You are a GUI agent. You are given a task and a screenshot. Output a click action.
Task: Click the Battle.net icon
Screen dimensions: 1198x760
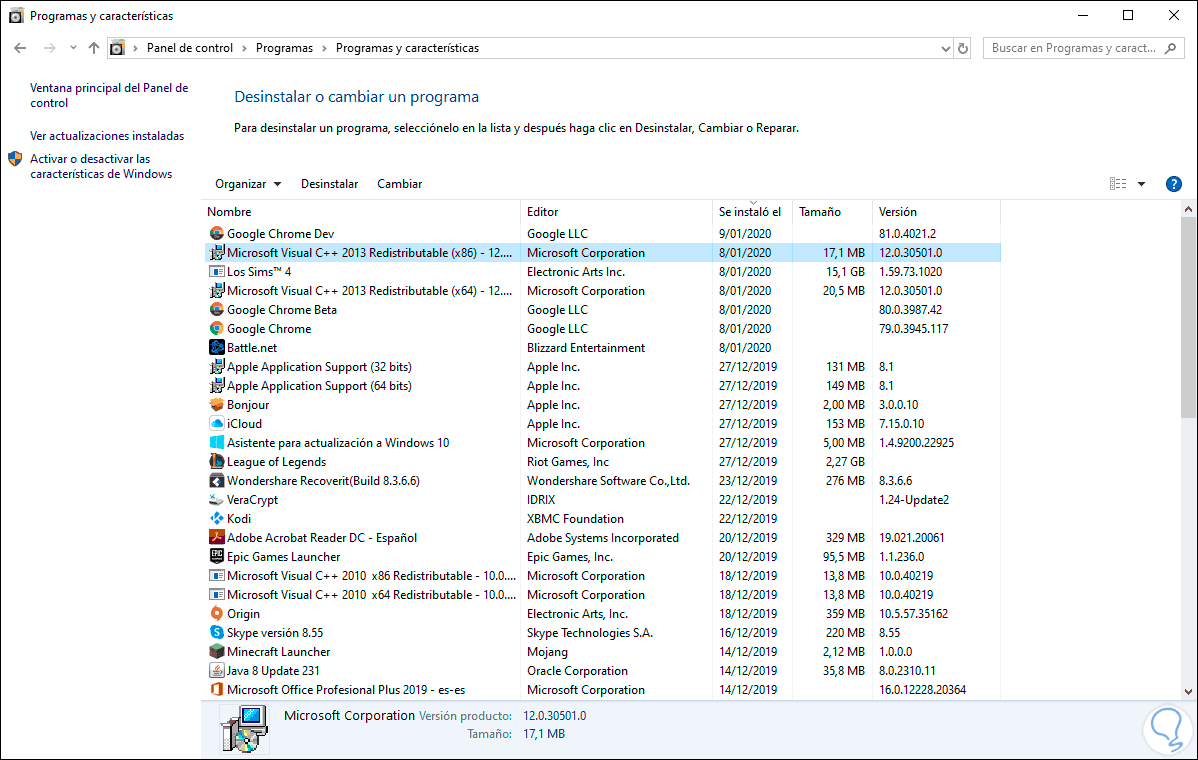(217, 348)
